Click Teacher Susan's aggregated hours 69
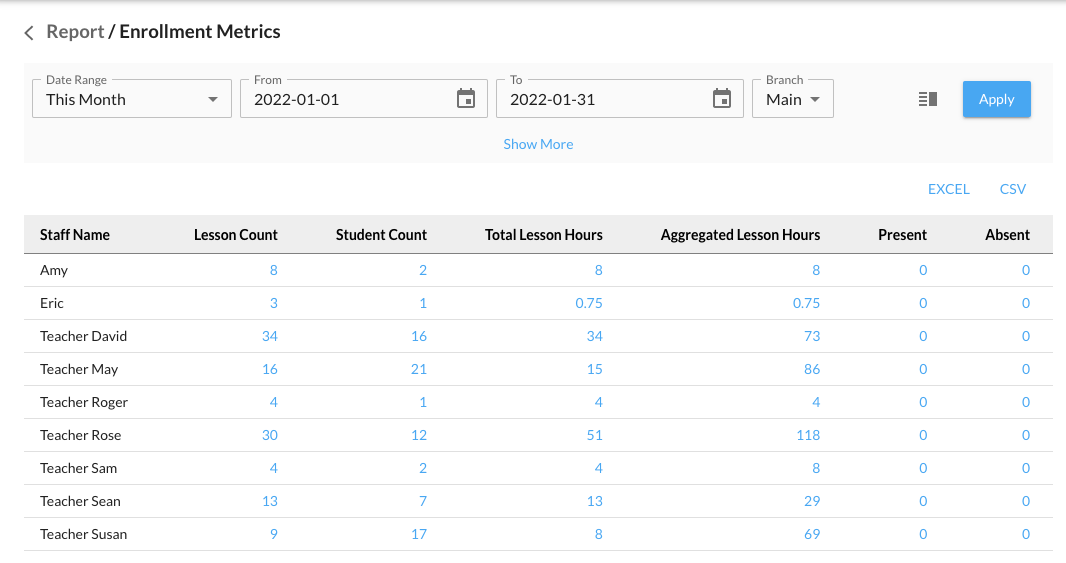Image resolution: width=1066 pixels, height=563 pixels. 811,534
